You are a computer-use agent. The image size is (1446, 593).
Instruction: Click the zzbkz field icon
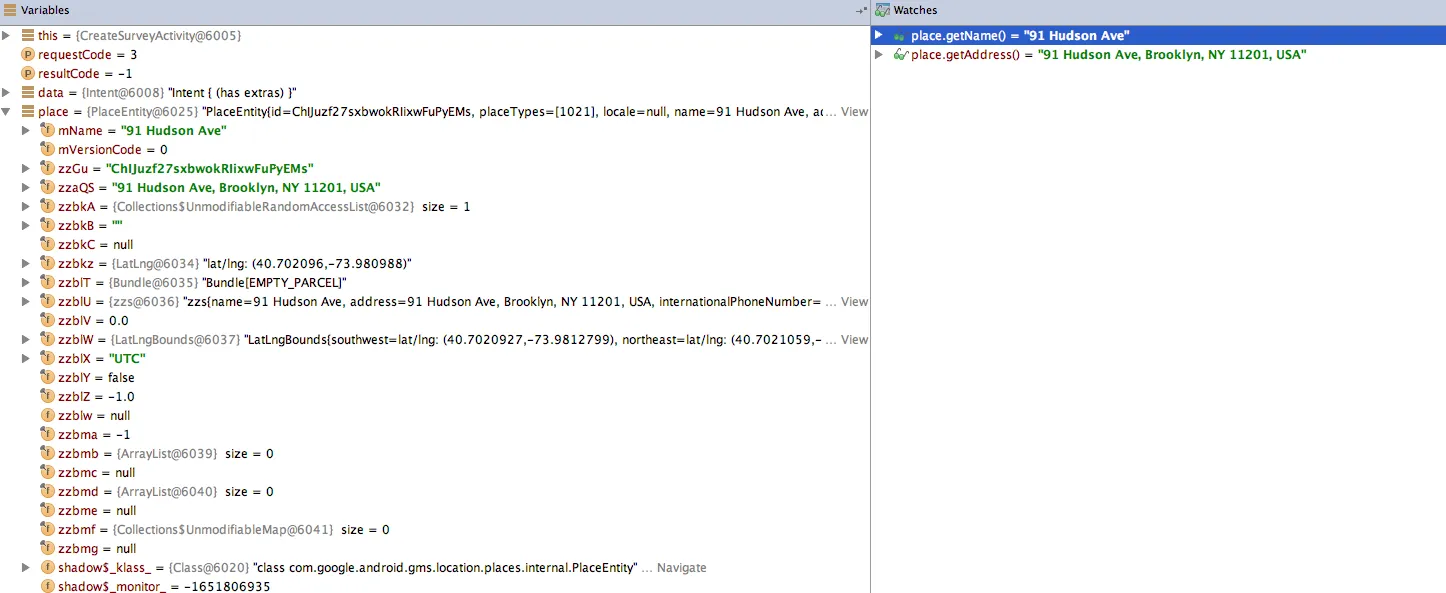click(x=47, y=263)
